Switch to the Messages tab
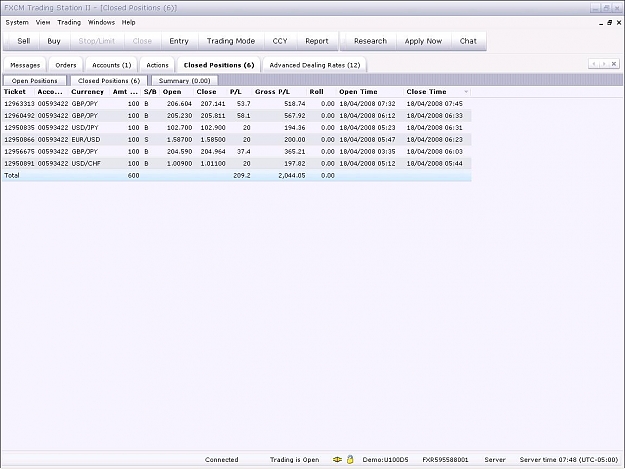Image resolution: width=625 pixels, height=469 pixels. pyautogui.click(x=25, y=65)
